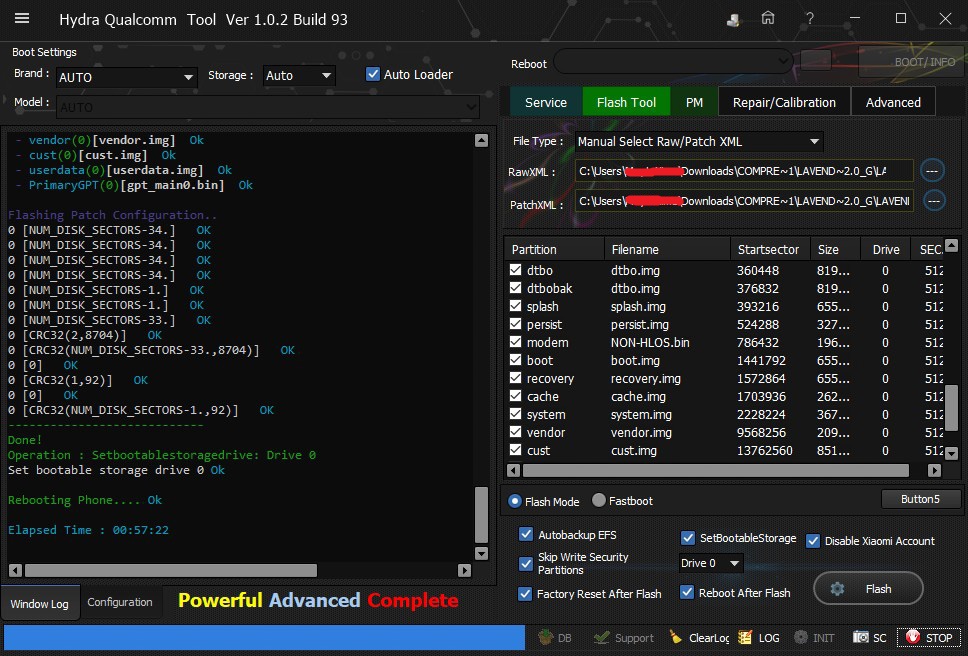Screen dimensions: 968x656
Task: Select system.img filename cell
Action: pos(641,414)
